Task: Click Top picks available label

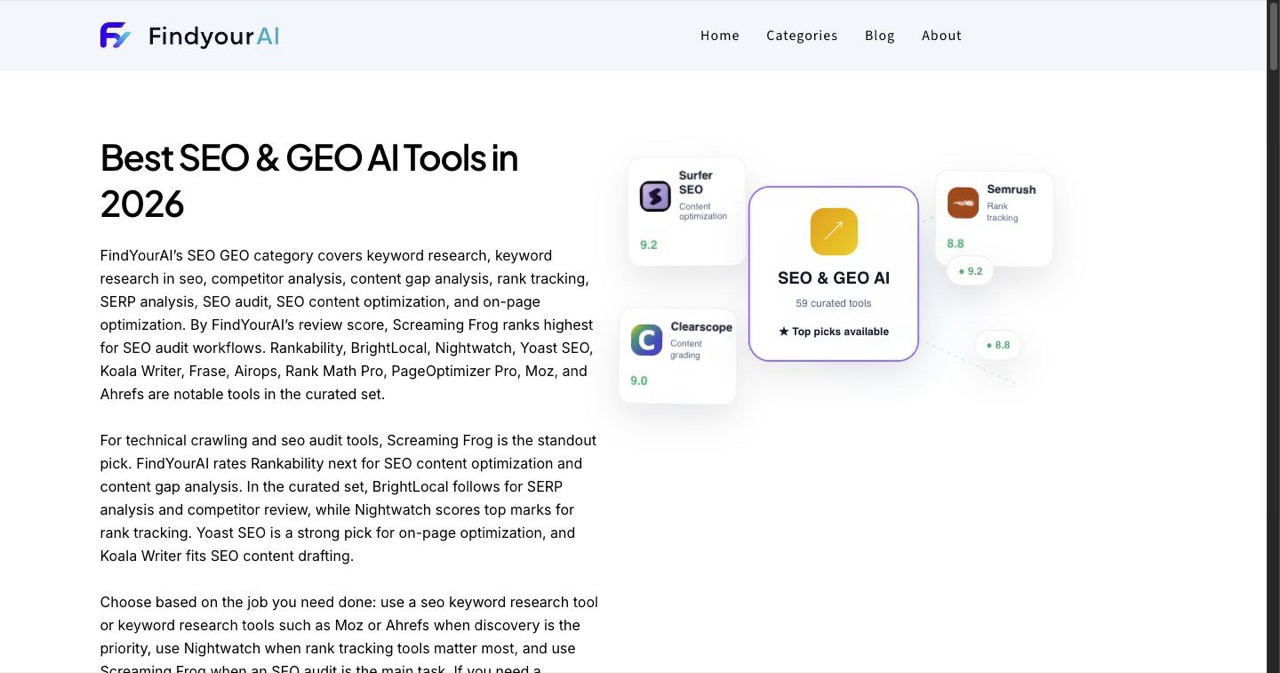Action: [x=834, y=331]
